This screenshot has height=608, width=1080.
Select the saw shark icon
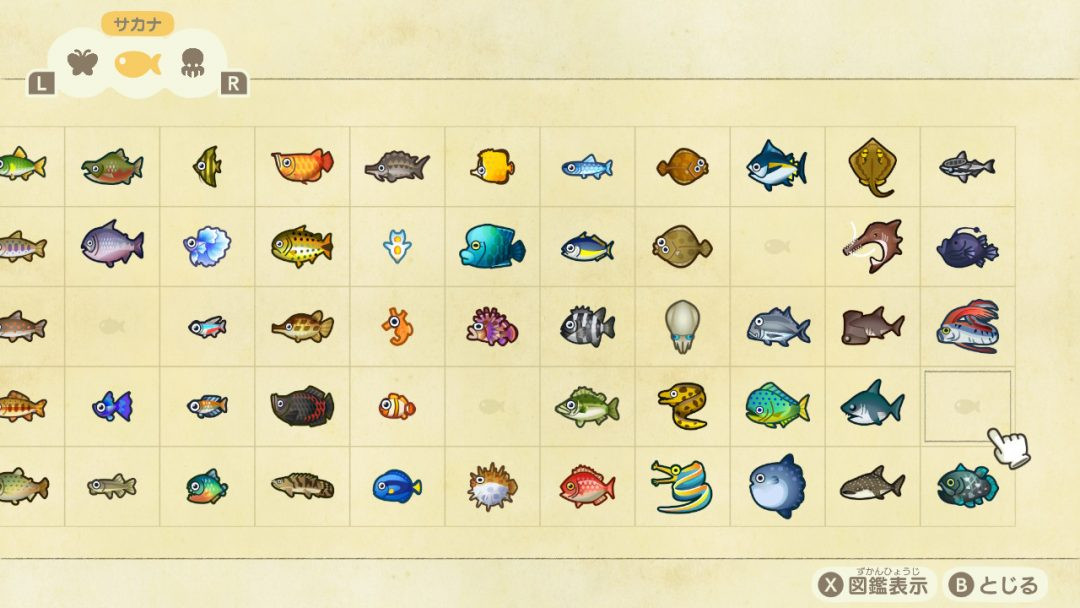pyautogui.click(x=873, y=246)
